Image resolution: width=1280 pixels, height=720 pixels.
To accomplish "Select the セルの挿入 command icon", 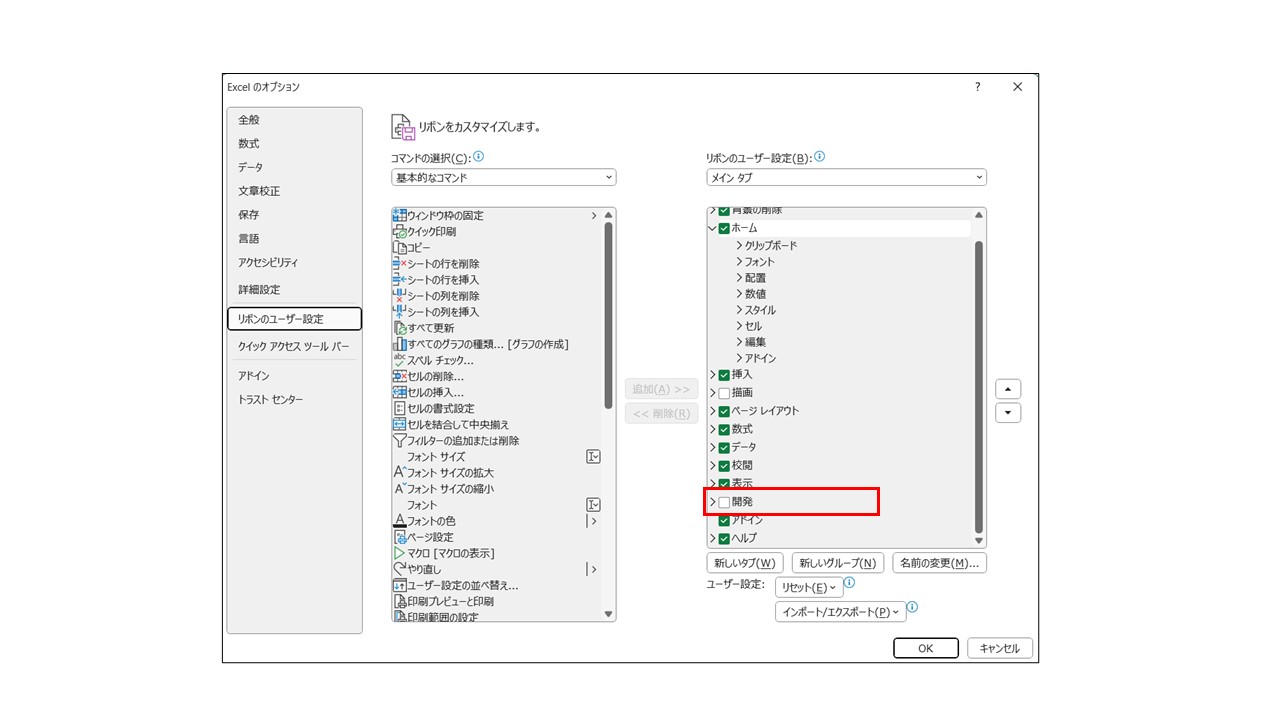I will pos(399,392).
